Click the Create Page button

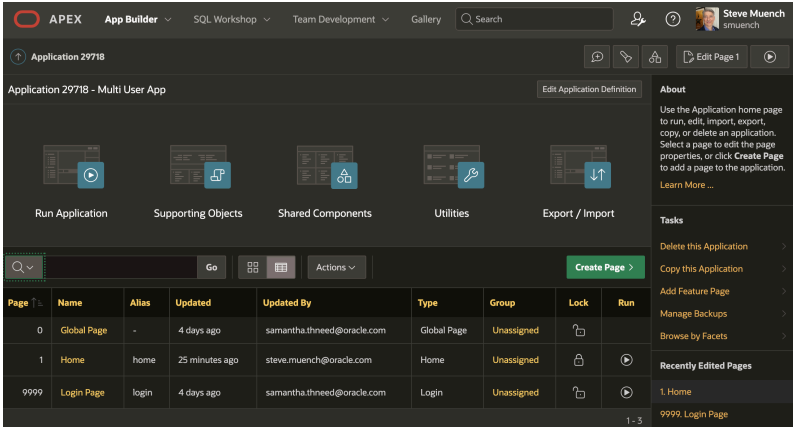(x=605, y=267)
